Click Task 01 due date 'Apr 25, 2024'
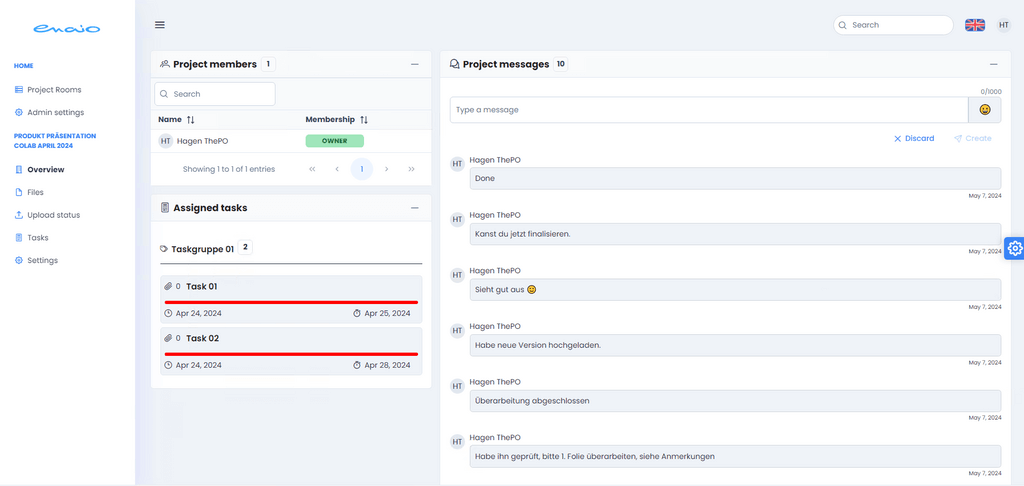Screen dimensions: 1024x486 point(387,314)
